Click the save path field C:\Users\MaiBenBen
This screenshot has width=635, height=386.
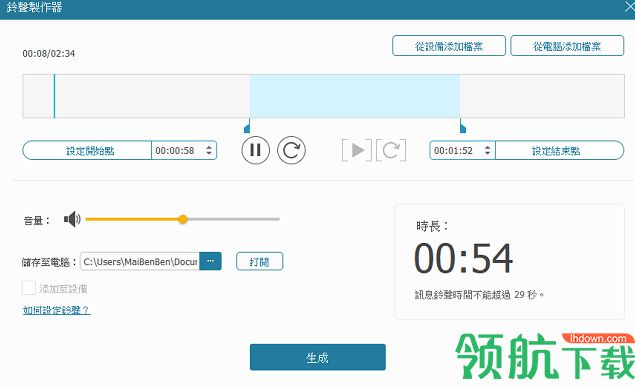click(140, 261)
